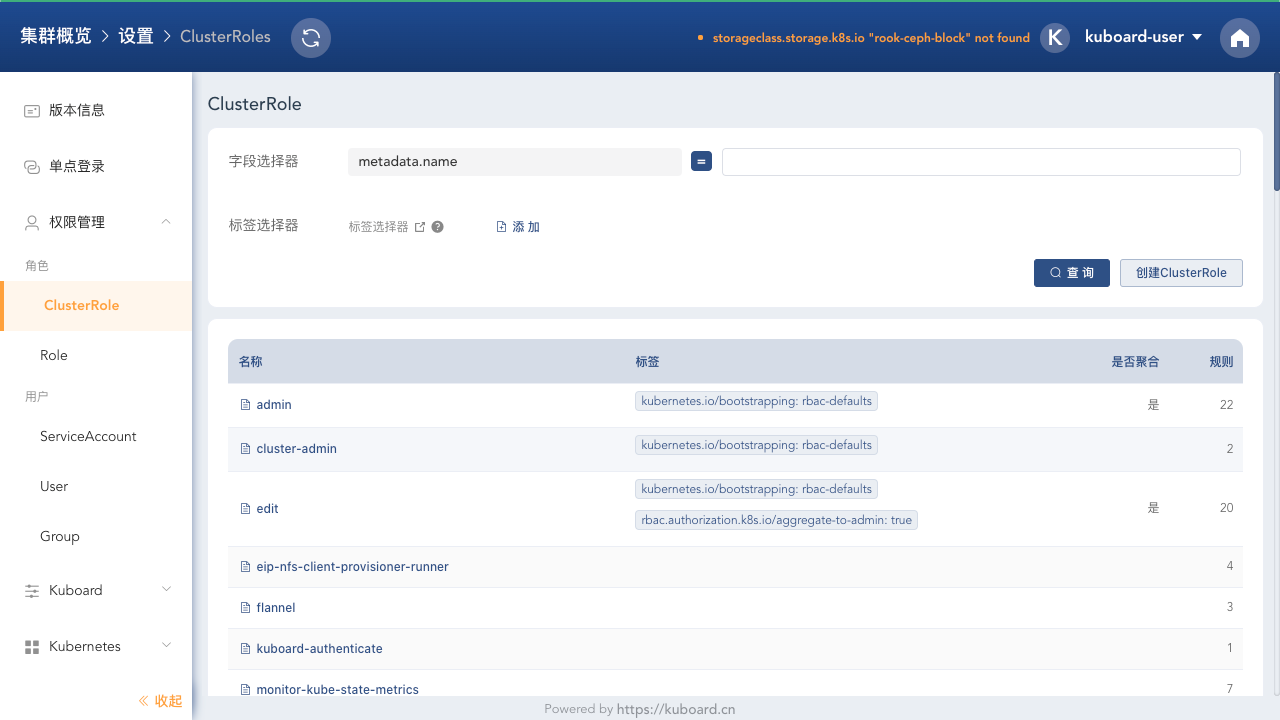This screenshot has height=720, width=1280.
Task: Open kuboard-authenticate ClusterRole
Action: (320, 649)
